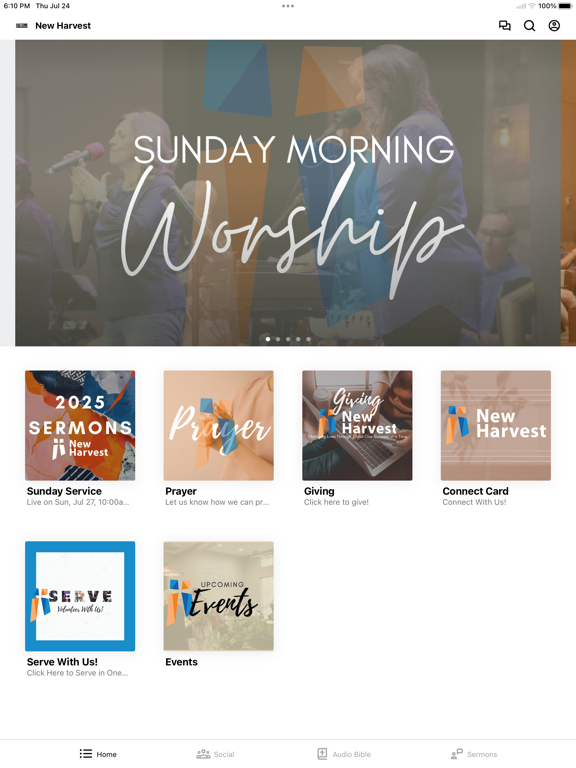
Task: Click the Sermons speaker icon
Action: (x=456, y=754)
